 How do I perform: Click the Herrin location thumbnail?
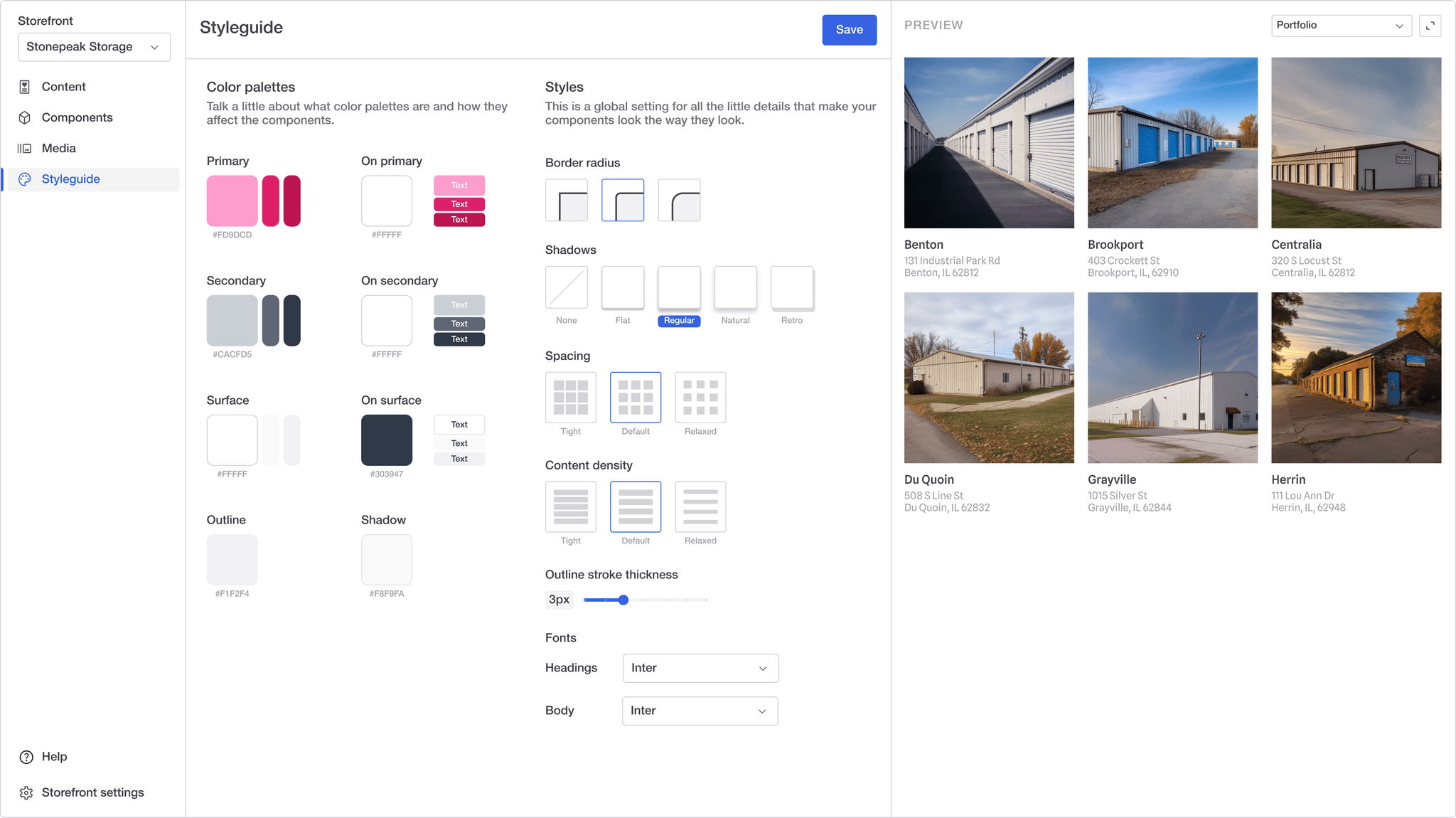pos(1356,378)
